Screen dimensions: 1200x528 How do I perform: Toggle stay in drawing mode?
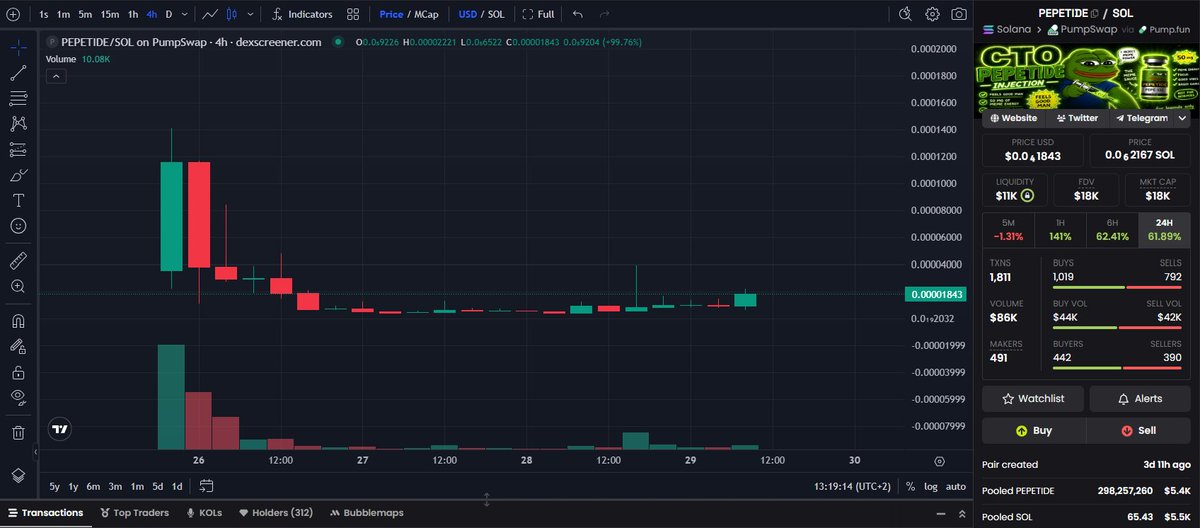pyautogui.click(x=18, y=347)
